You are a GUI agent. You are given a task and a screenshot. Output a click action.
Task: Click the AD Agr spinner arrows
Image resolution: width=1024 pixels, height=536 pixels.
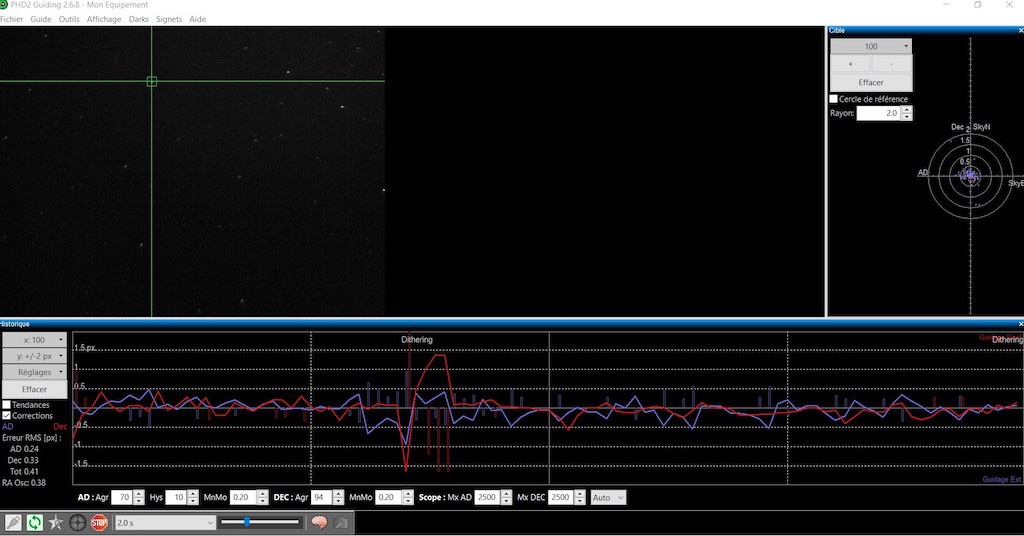tap(138, 497)
